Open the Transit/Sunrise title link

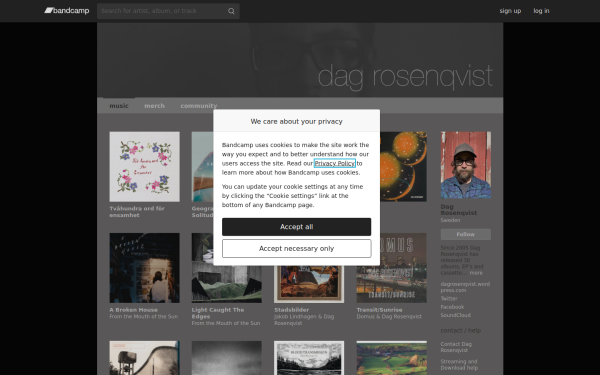(x=380, y=310)
